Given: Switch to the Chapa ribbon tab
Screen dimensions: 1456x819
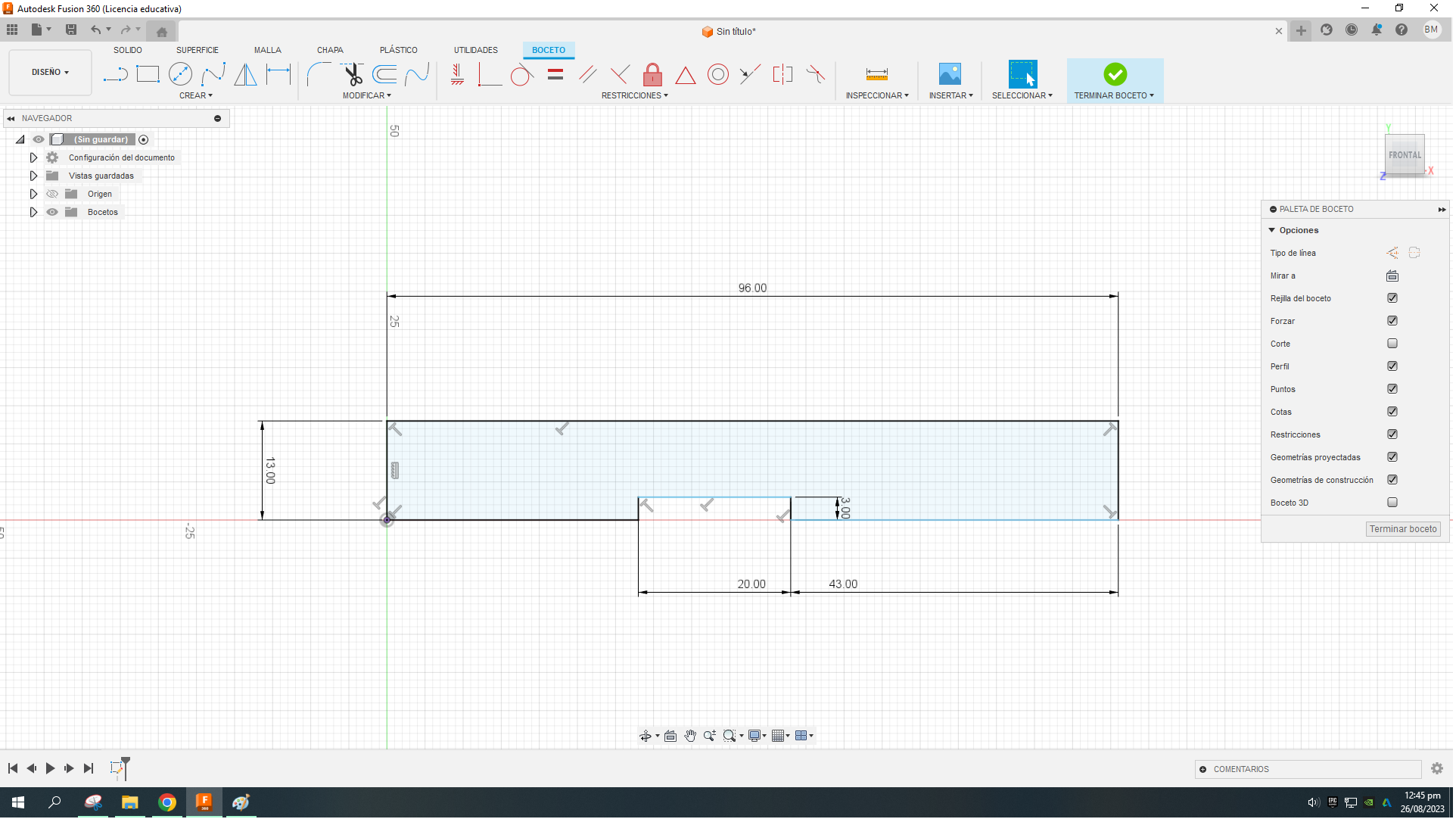Looking at the screenshot, I should point(330,50).
